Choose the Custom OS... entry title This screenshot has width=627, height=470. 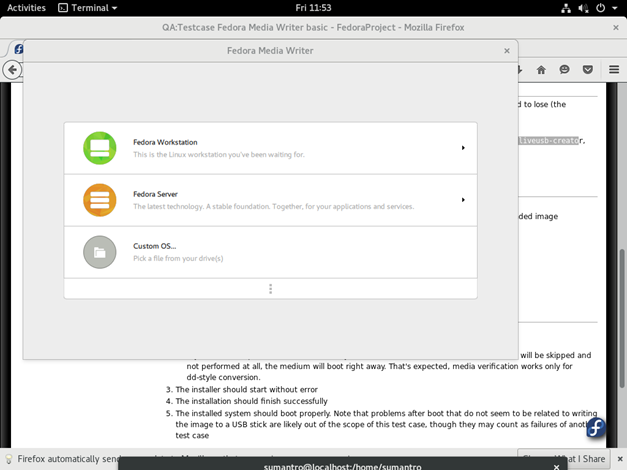pyautogui.click(x=154, y=246)
